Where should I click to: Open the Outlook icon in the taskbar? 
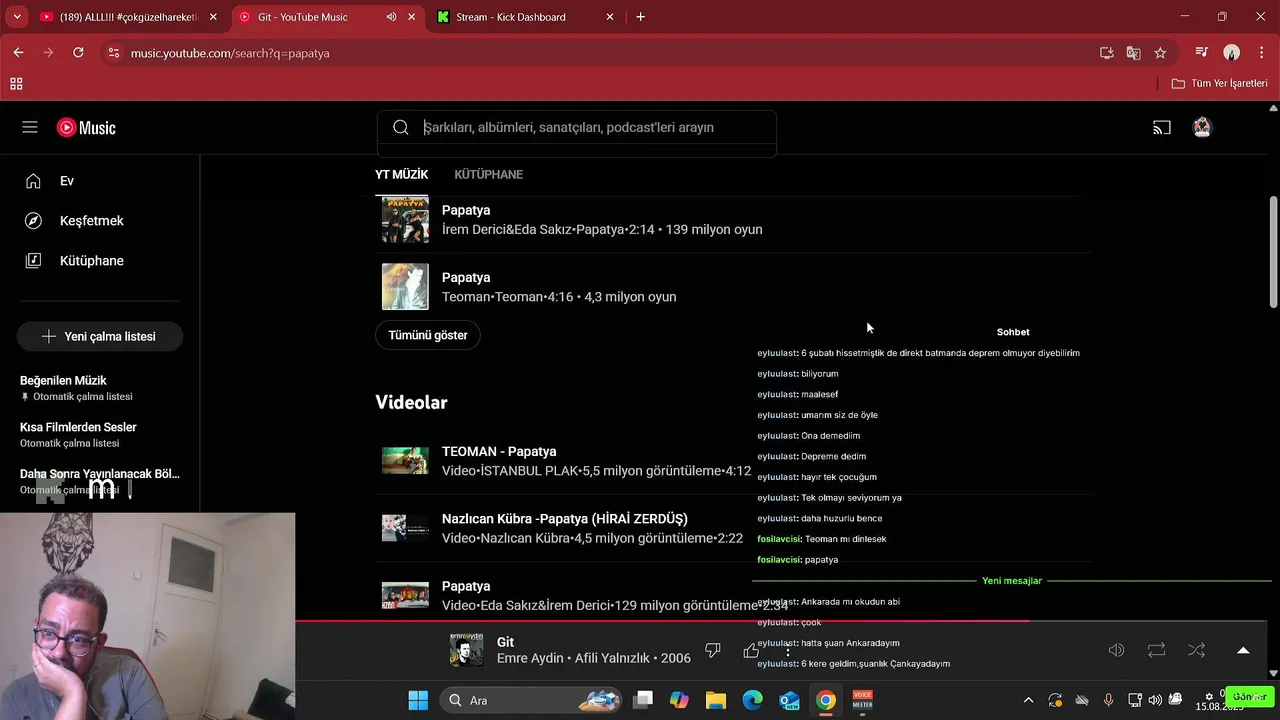point(789,700)
